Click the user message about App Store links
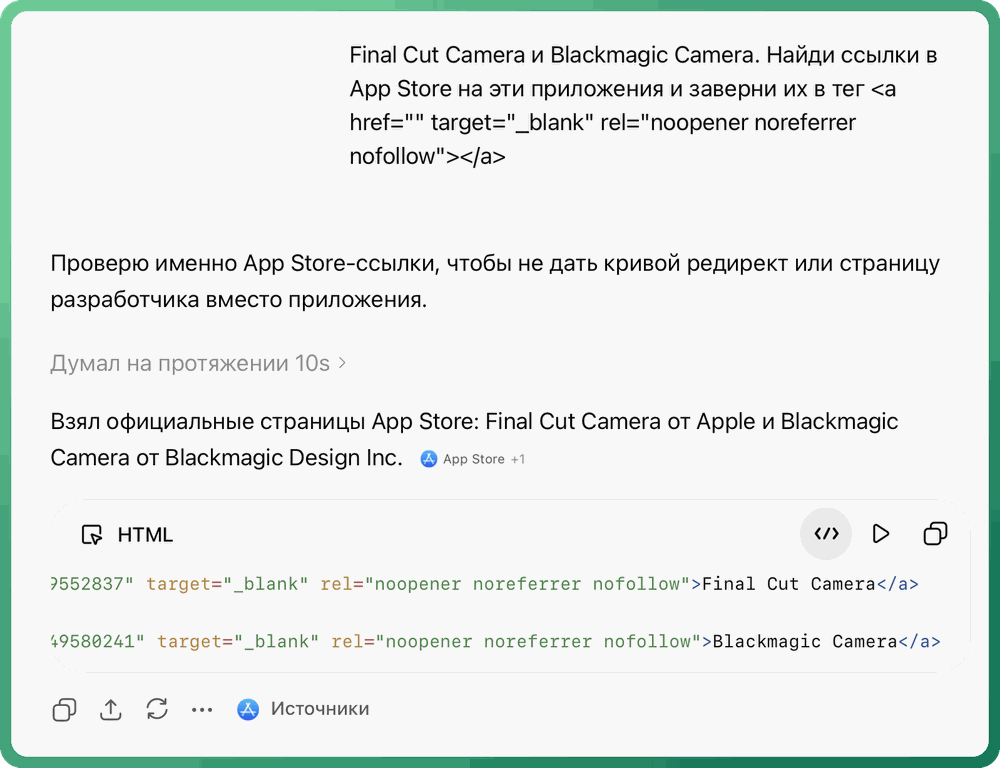1000x768 pixels. [x=643, y=105]
